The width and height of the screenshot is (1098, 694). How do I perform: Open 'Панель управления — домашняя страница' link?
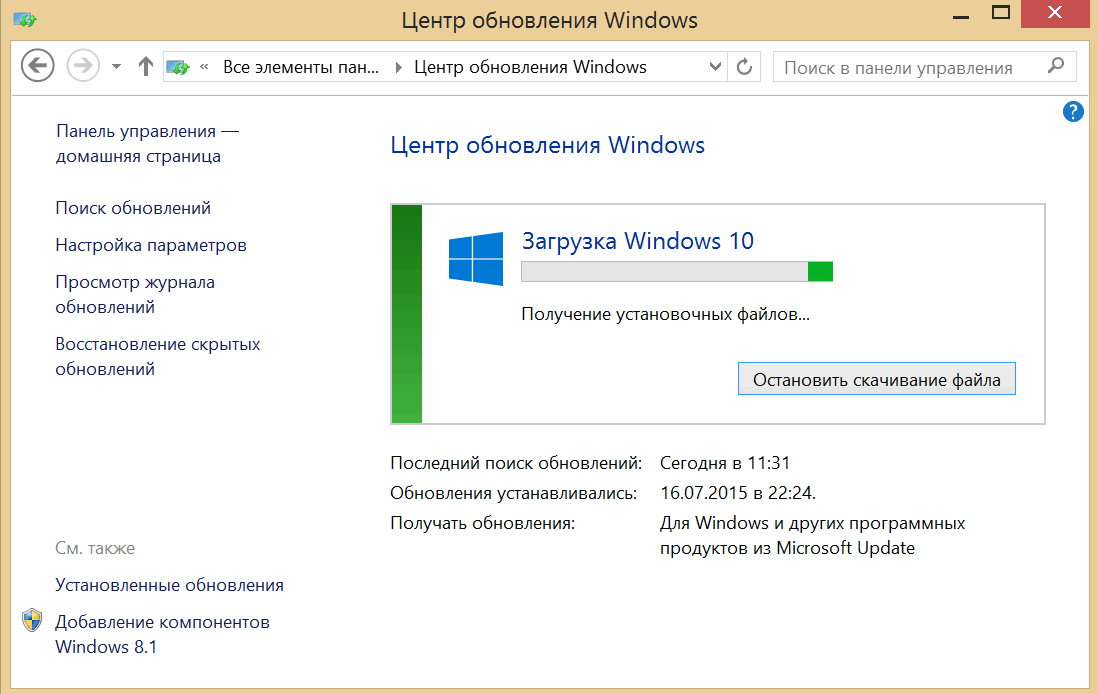pos(148,144)
